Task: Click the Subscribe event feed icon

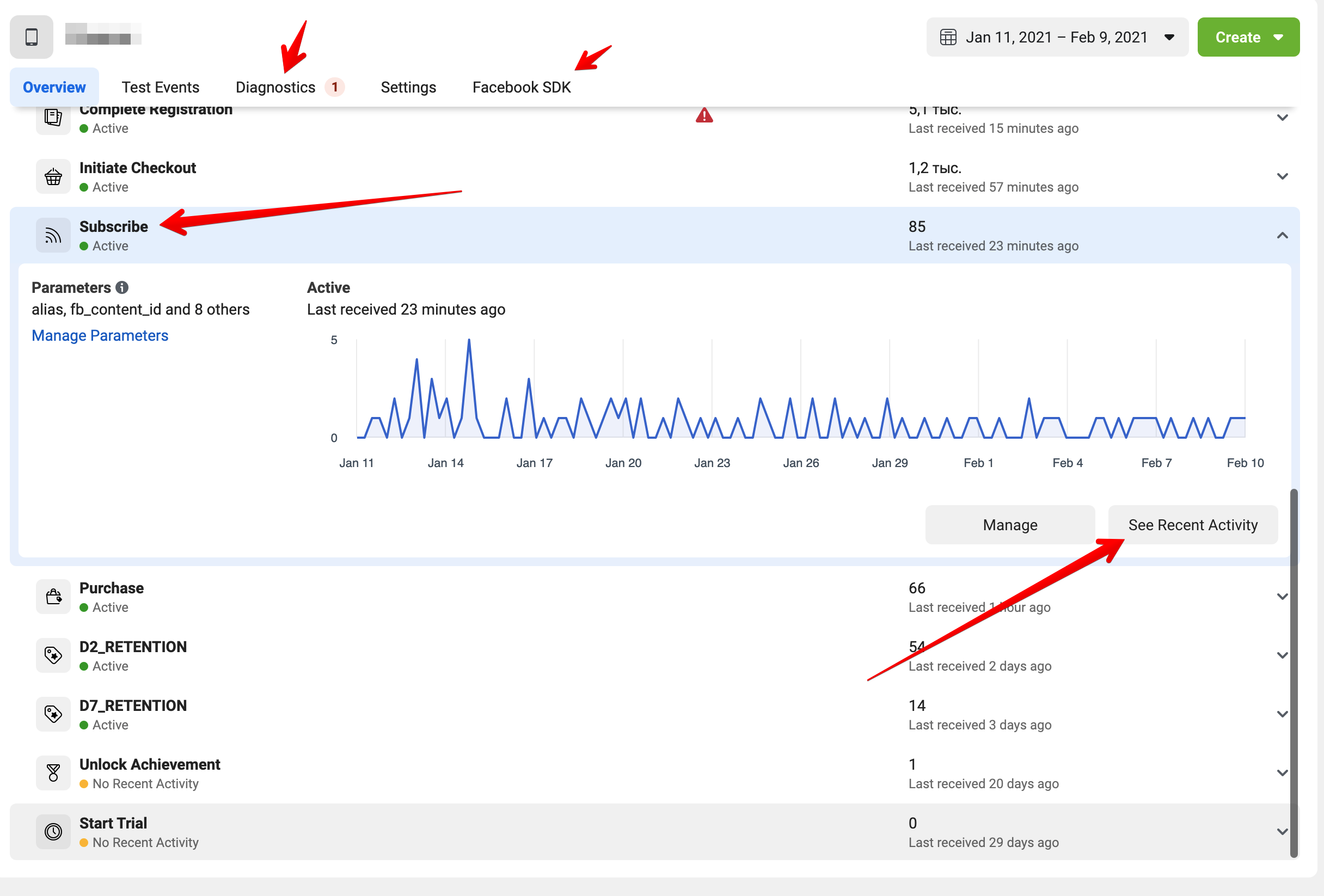Action: pos(53,235)
